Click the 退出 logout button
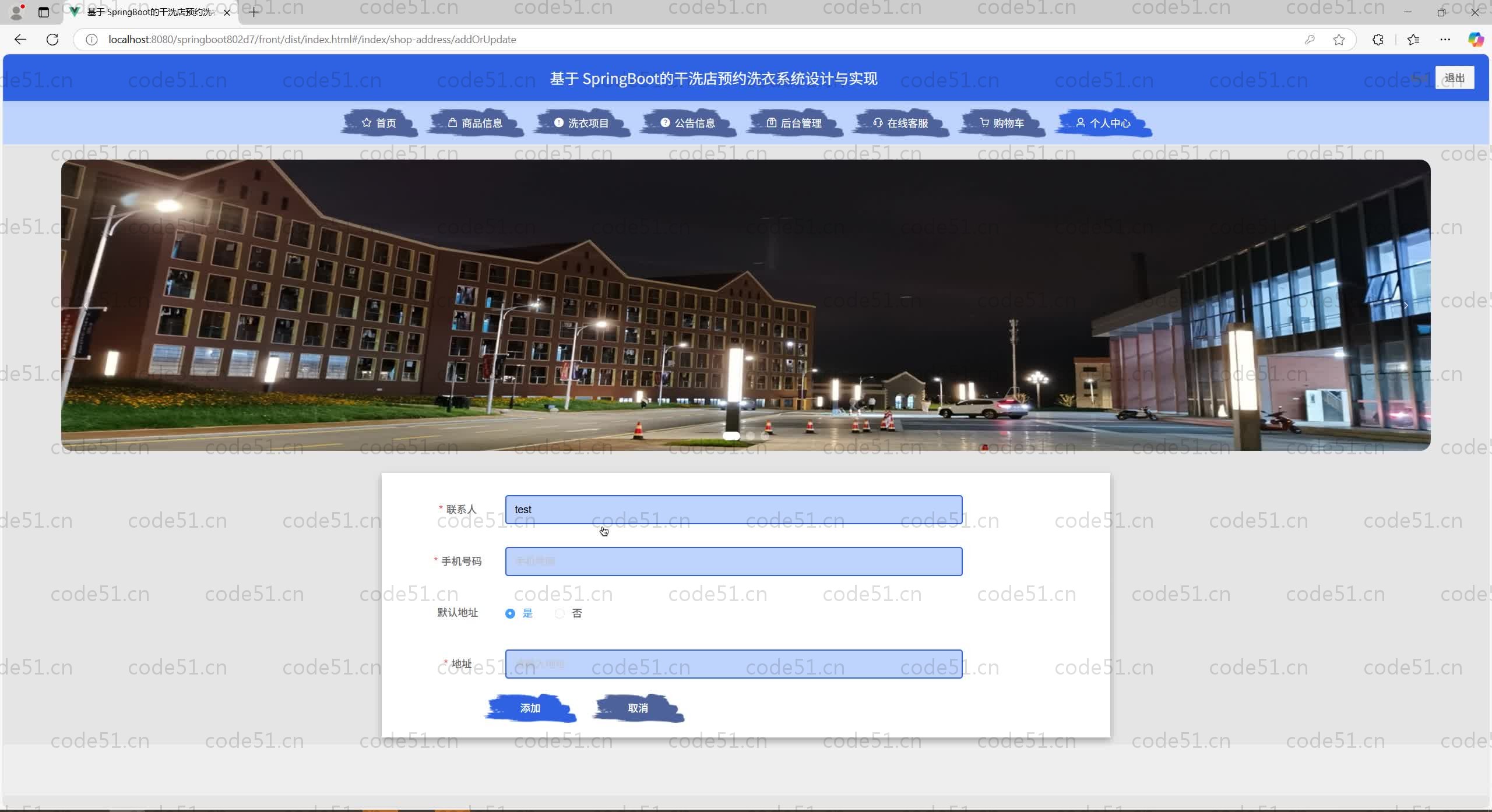The width and height of the screenshot is (1492, 812). [x=1454, y=78]
